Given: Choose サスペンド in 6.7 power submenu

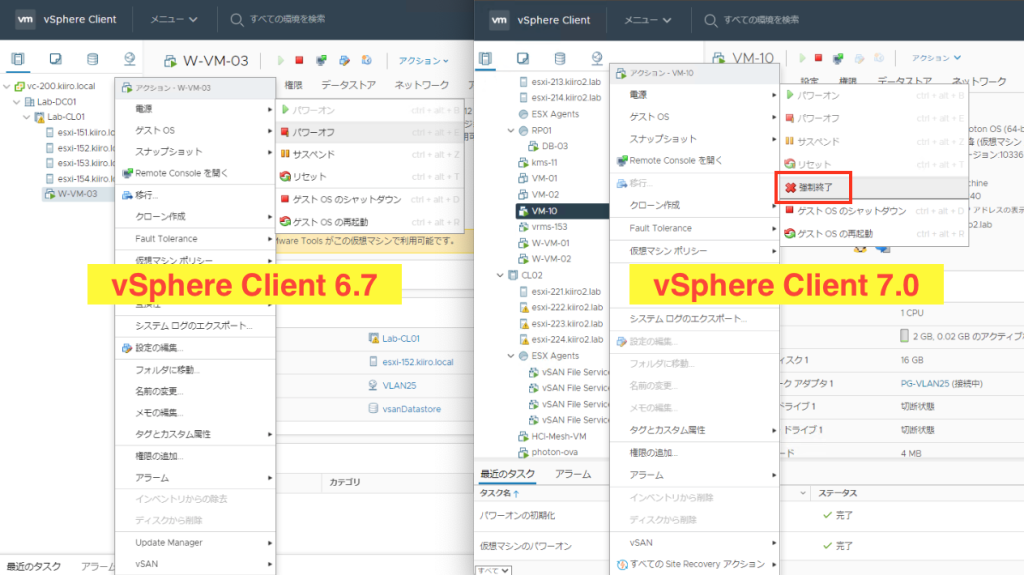Looking at the screenshot, I should [x=370, y=154].
